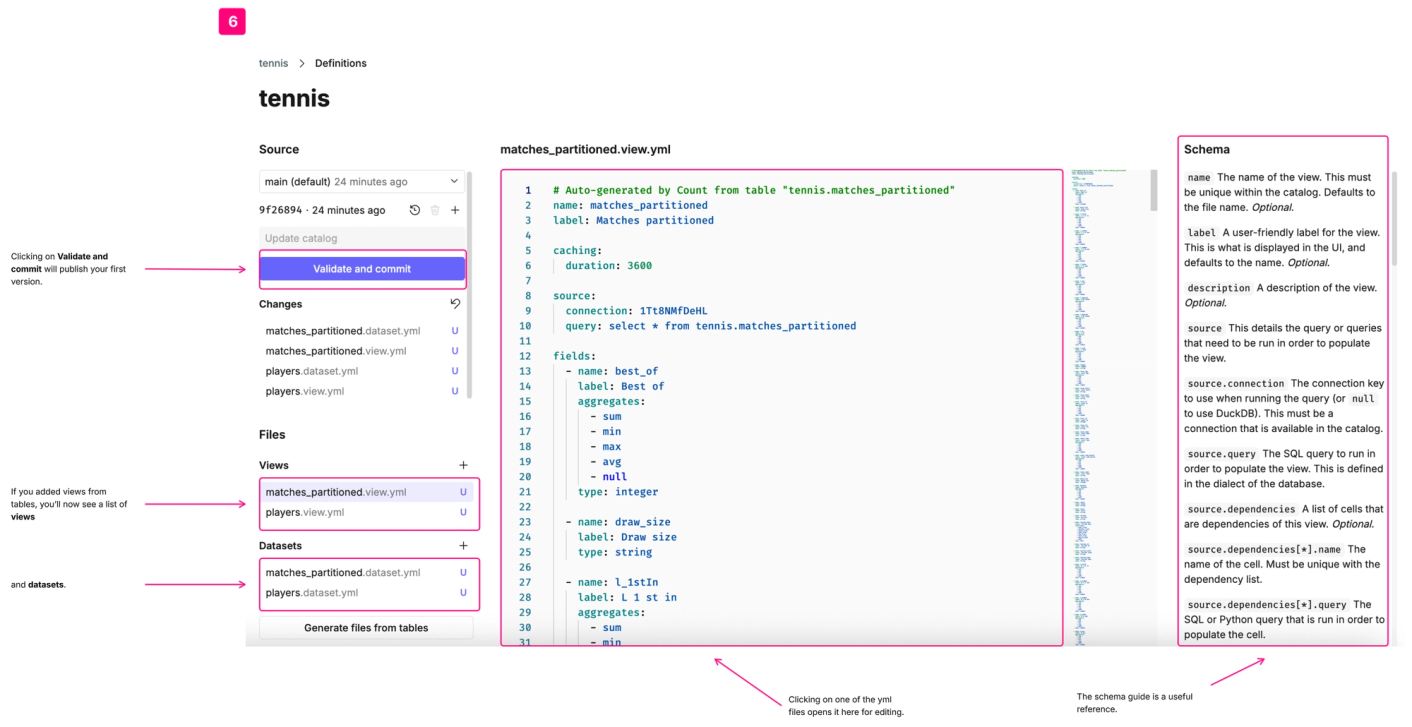This screenshot has width=1412, height=727.
Task: Click the trash icon beside commit 9f26894
Action: click(x=435, y=210)
